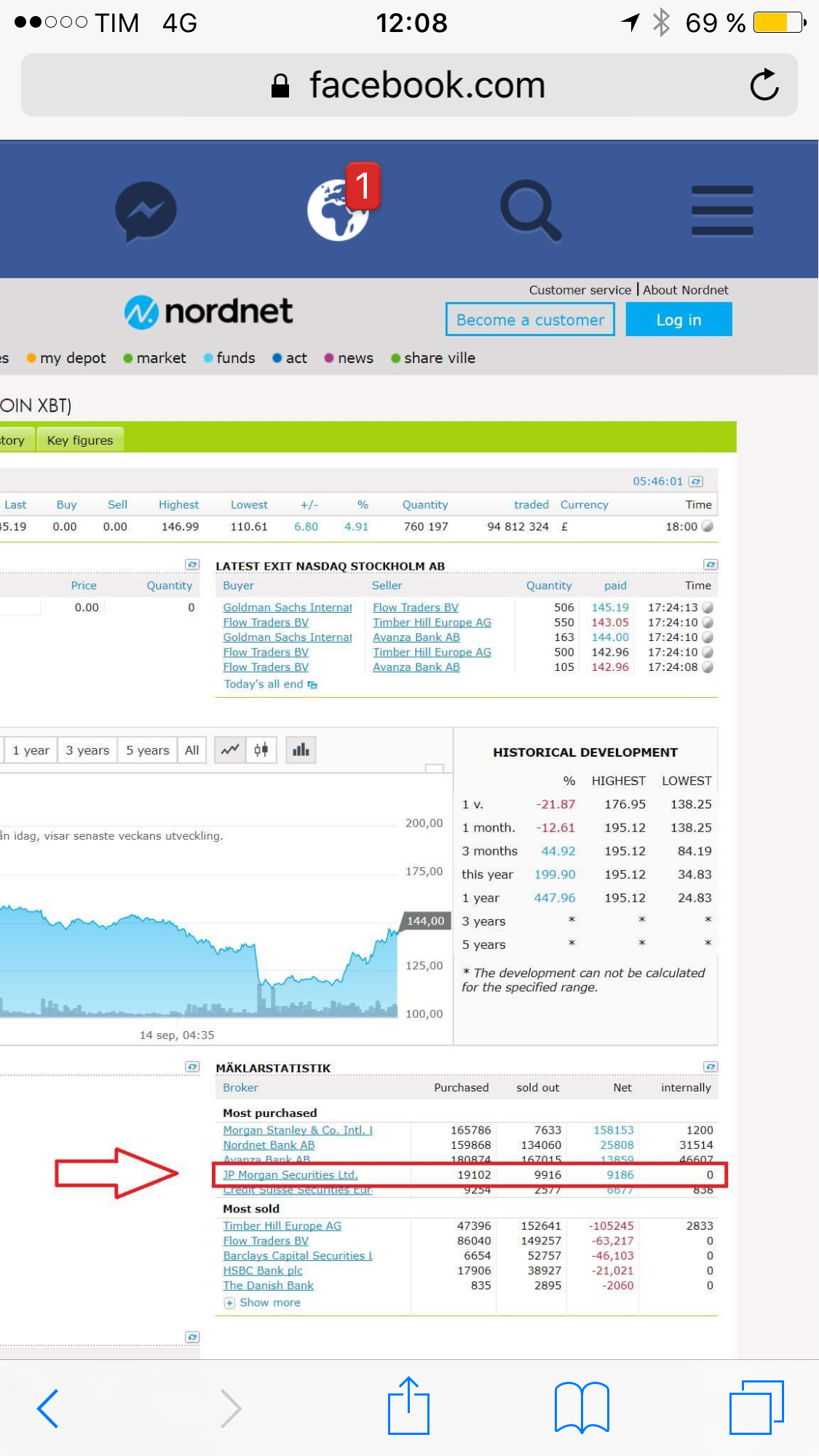
Task: Open Barclays Capital Securities link
Action: [298, 1255]
